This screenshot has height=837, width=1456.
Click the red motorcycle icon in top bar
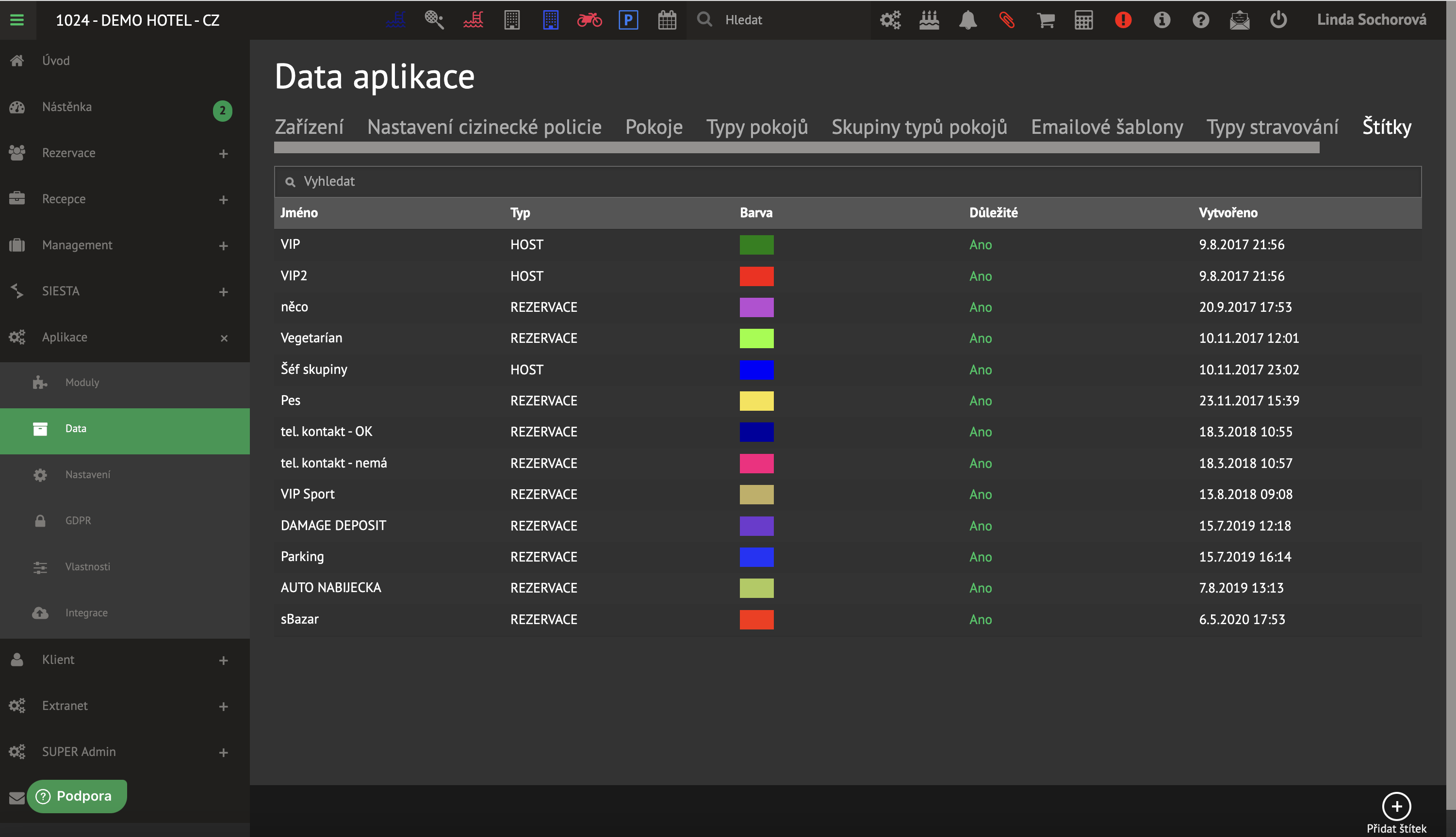coord(589,20)
